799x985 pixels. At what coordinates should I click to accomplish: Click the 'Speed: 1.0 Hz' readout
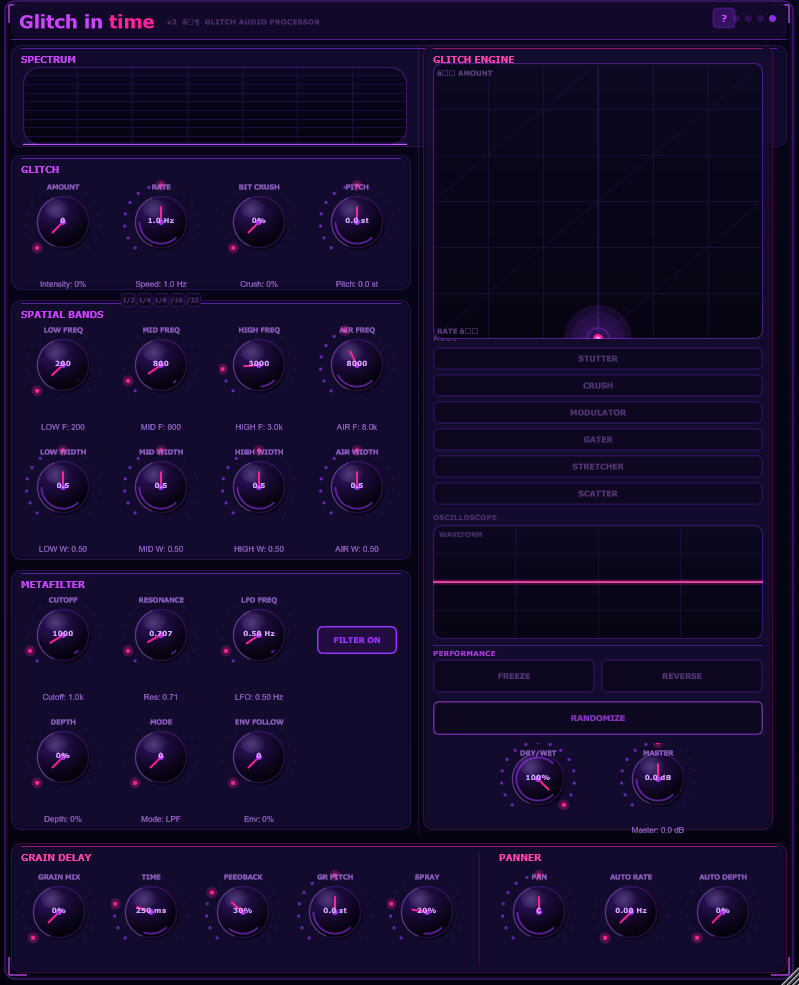pyautogui.click(x=161, y=284)
